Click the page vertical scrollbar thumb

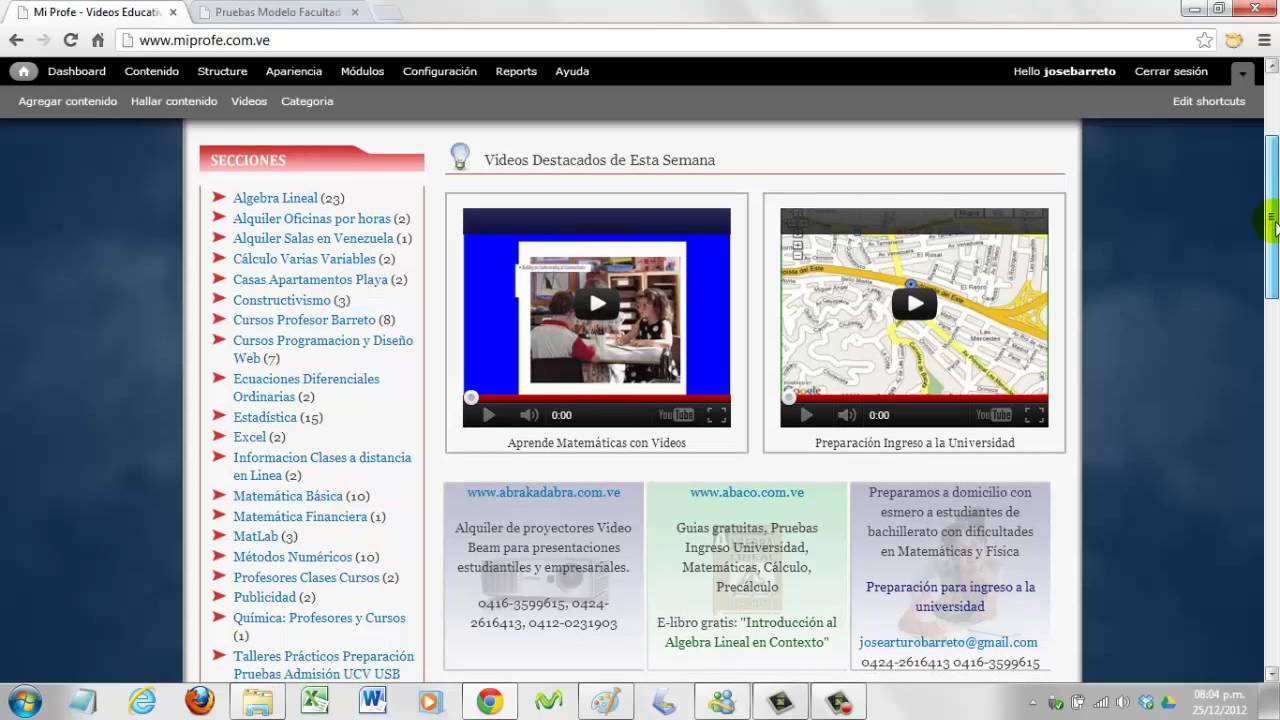pyautogui.click(x=1272, y=216)
